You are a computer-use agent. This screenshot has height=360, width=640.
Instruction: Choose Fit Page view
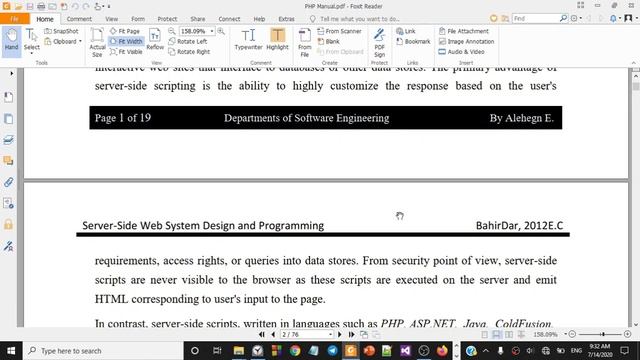pos(125,31)
